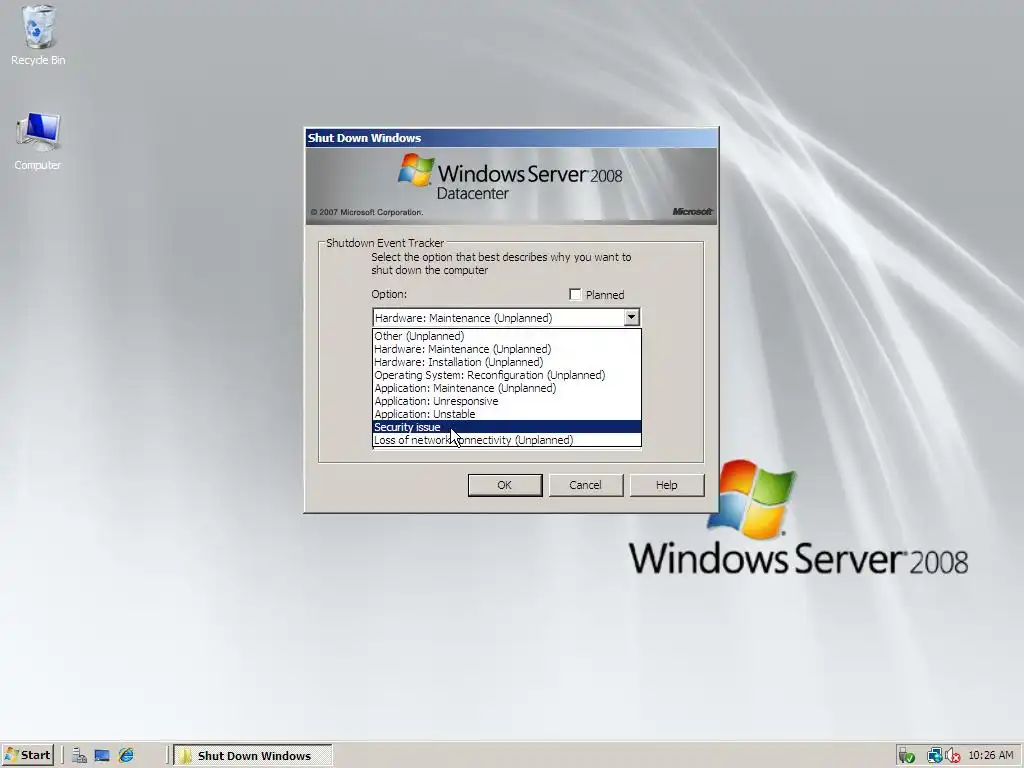Viewport: 1024px width, 768px height.
Task: Choose Other (Unplanned) from list
Action: pyautogui.click(x=507, y=336)
